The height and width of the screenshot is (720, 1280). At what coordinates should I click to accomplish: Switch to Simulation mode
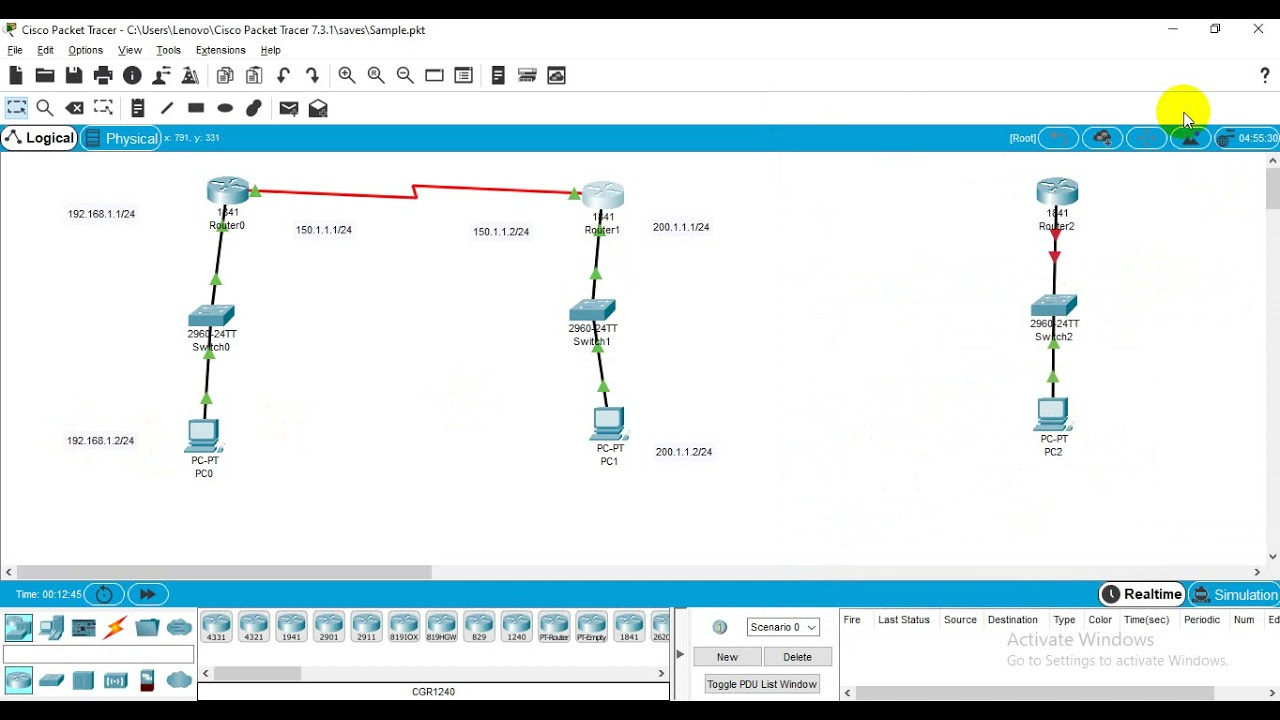coord(1234,594)
